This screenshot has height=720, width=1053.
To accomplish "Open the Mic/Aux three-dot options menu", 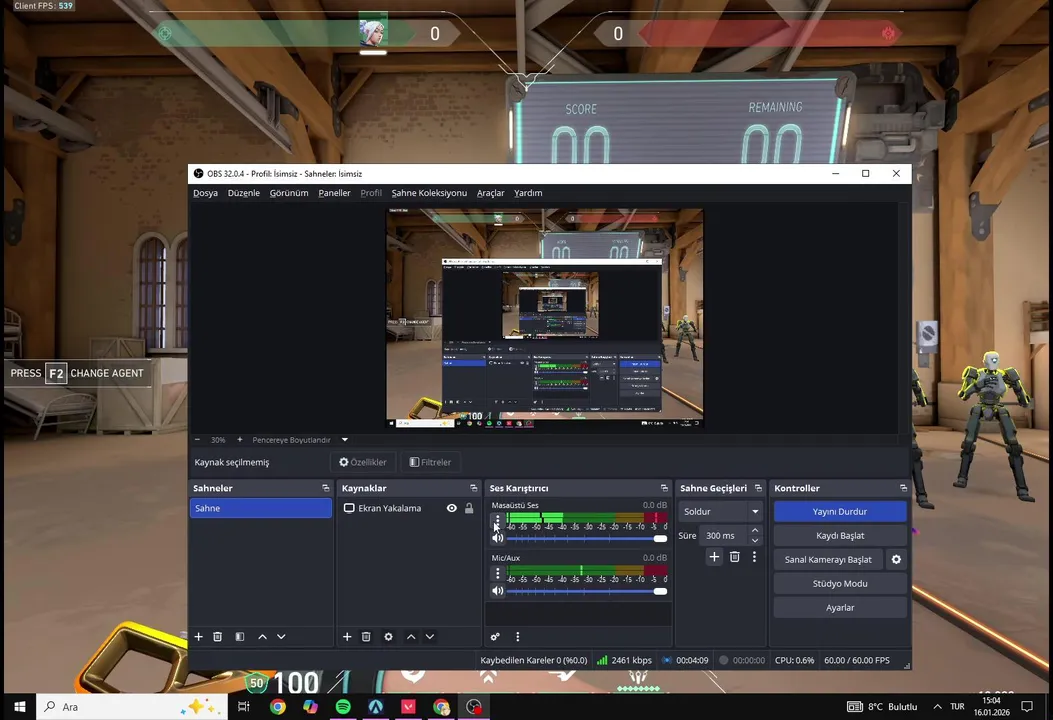I will (497, 573).
